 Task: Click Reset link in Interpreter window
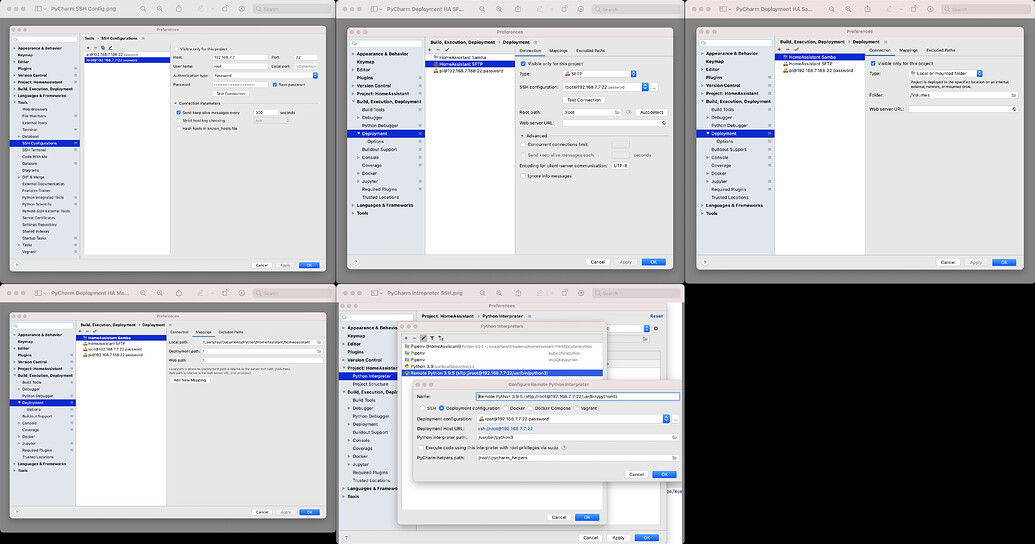(x=656, y=316)
